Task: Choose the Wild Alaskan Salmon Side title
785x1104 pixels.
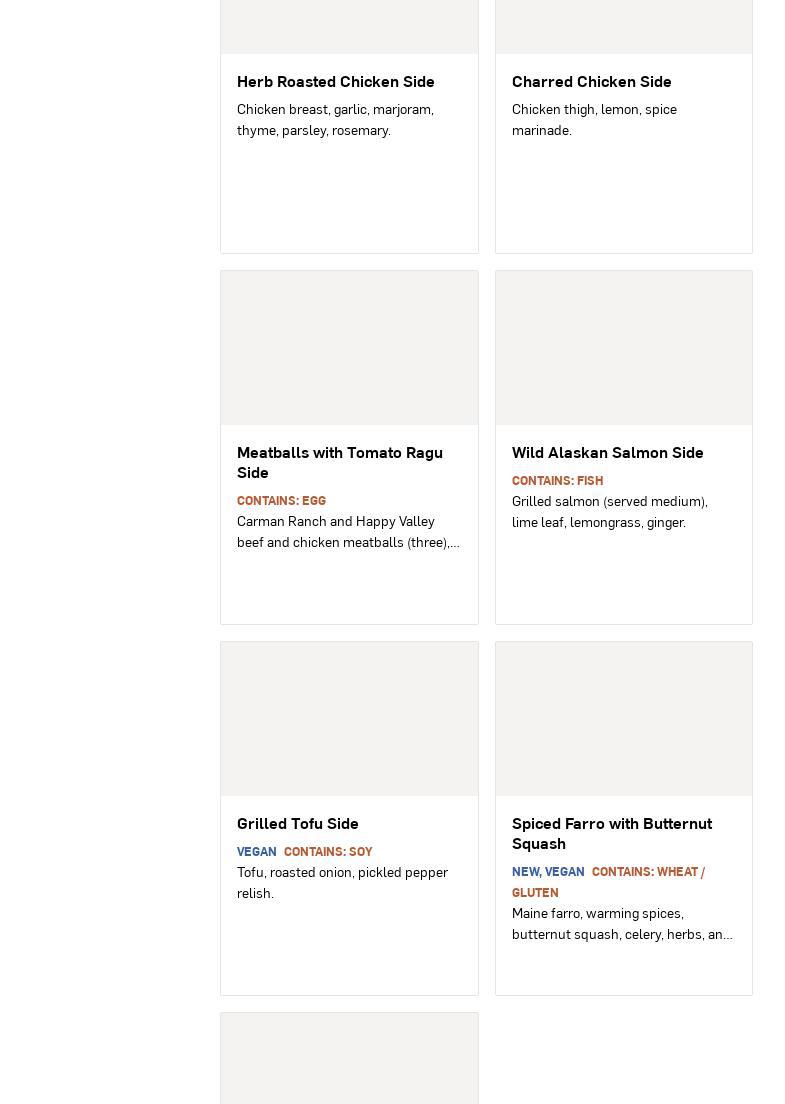Action: click(x=607, y=453)
